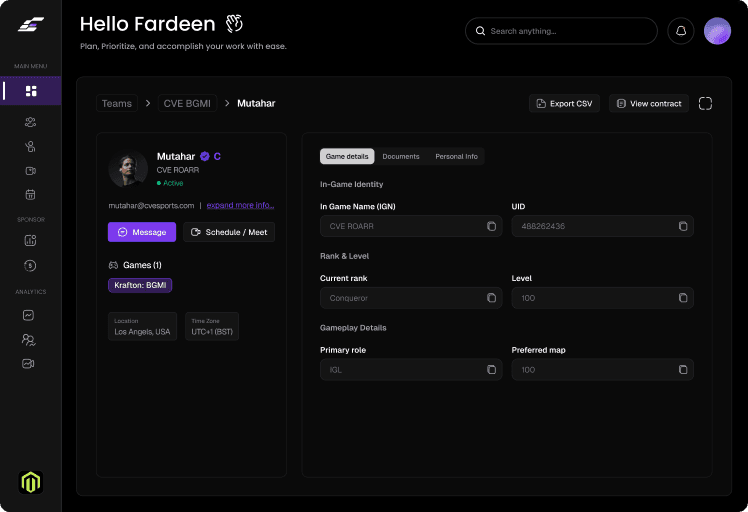Click the UTC+1 (BST) time zone box
The image size is (748, 512).
point(212,326)
